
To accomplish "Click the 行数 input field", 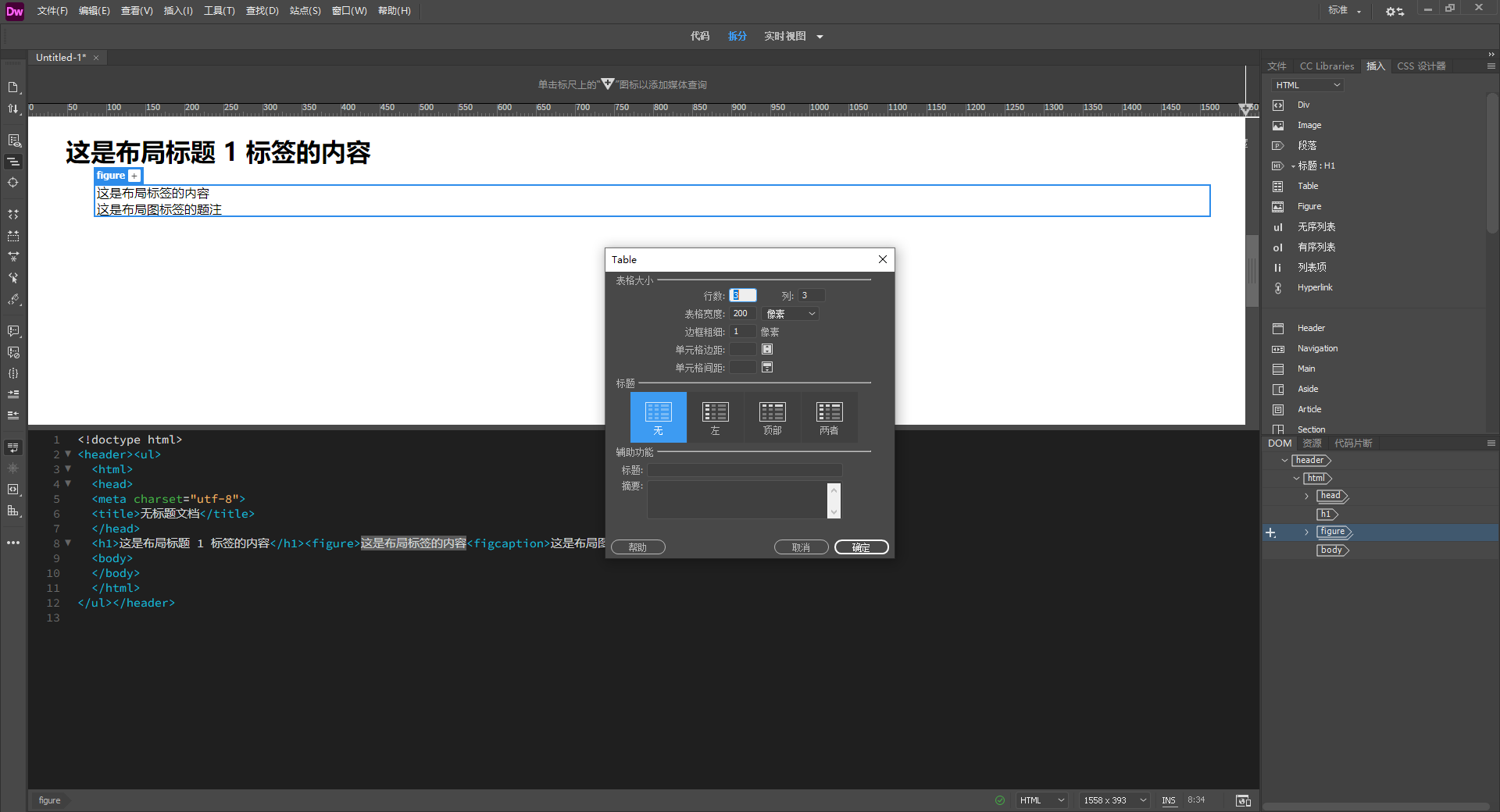I will click(742, 295).
